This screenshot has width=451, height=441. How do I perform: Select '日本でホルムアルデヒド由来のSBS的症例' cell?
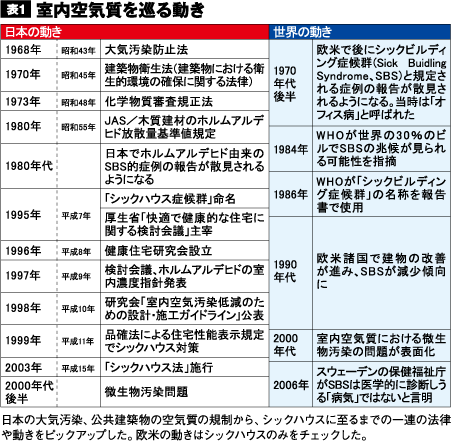pos(185,166)
